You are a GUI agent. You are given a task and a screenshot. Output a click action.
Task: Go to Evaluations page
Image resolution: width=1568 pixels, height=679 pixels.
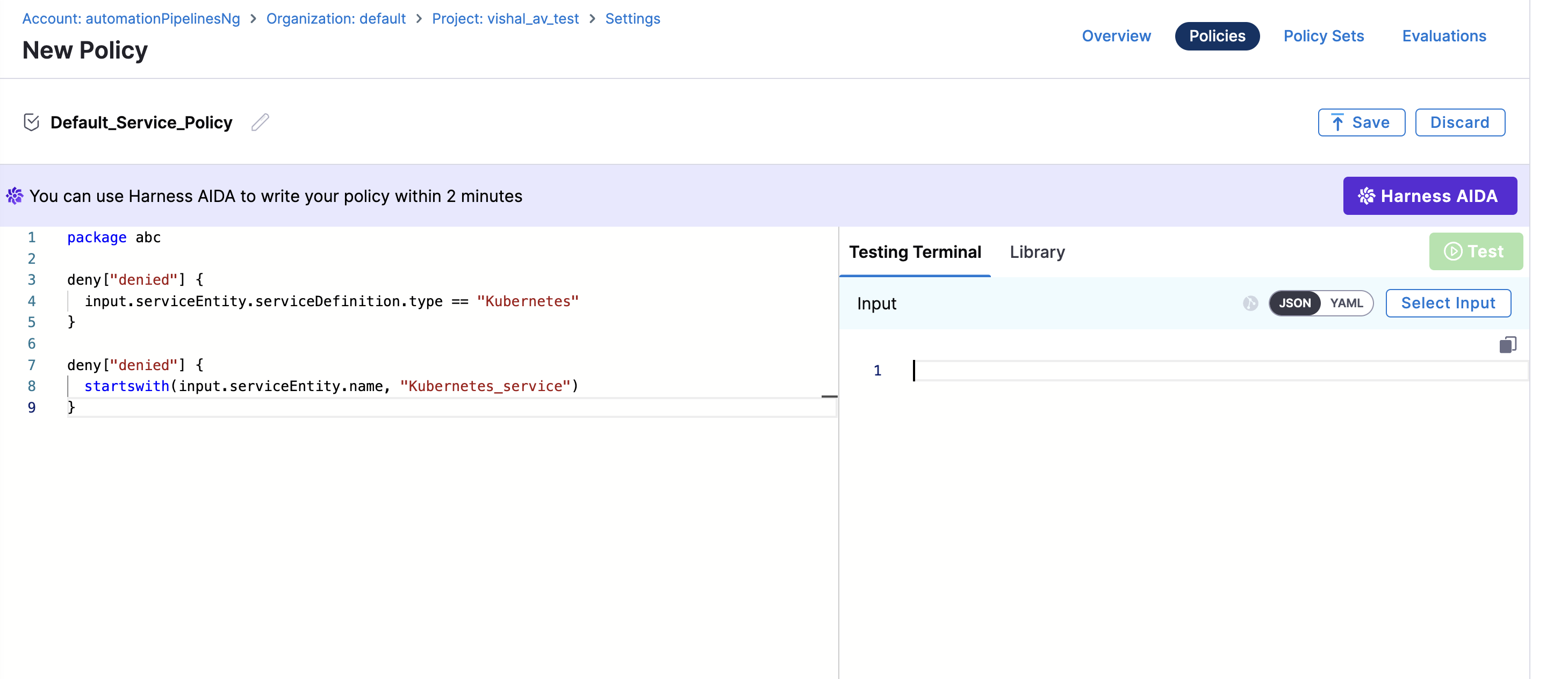[1443, 36]
